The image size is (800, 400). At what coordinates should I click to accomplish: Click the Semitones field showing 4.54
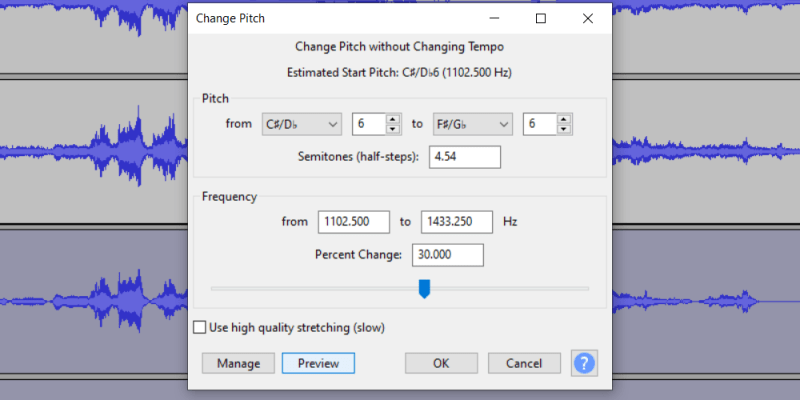[465, 157]
